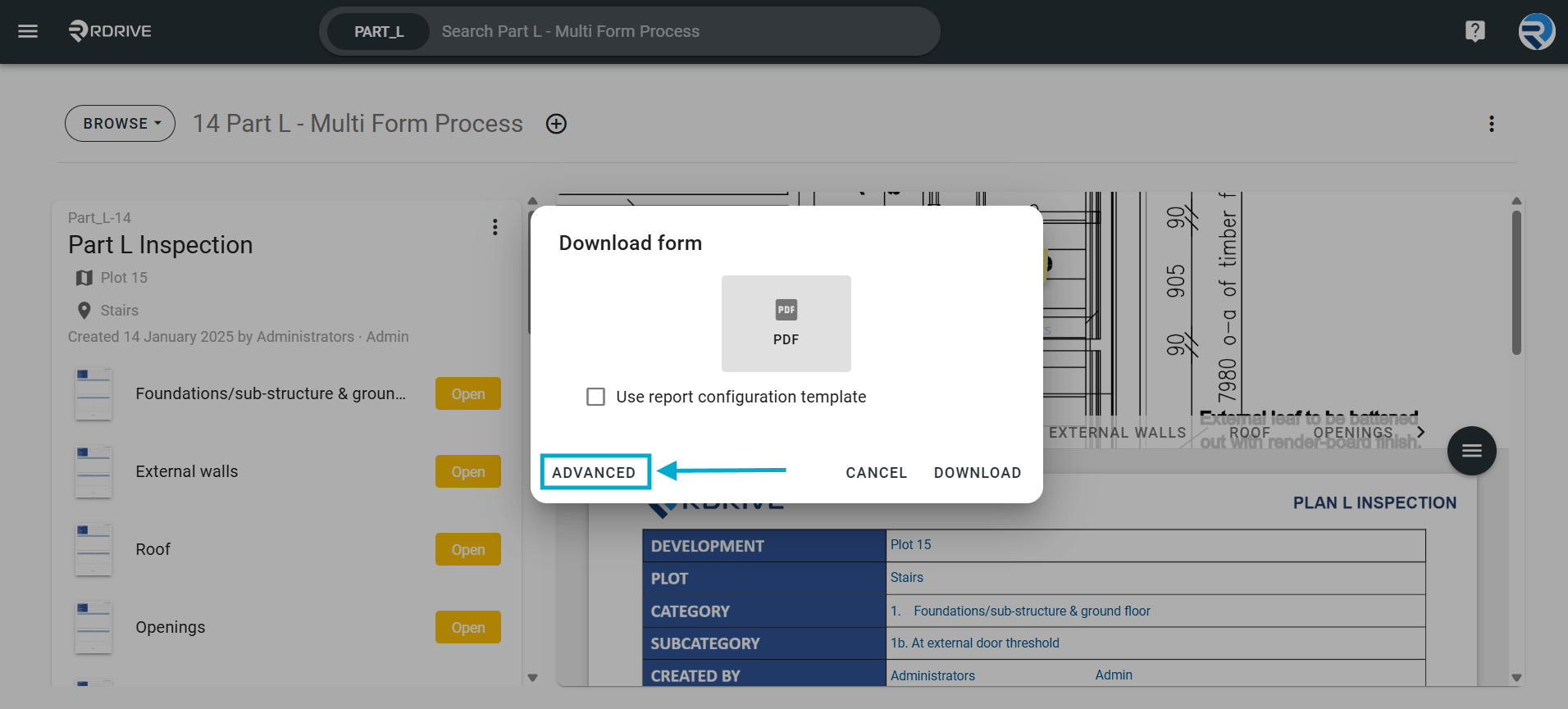Click the DOWNLOAD button
The image size is (1568, 709).
(x=978, y=473)
